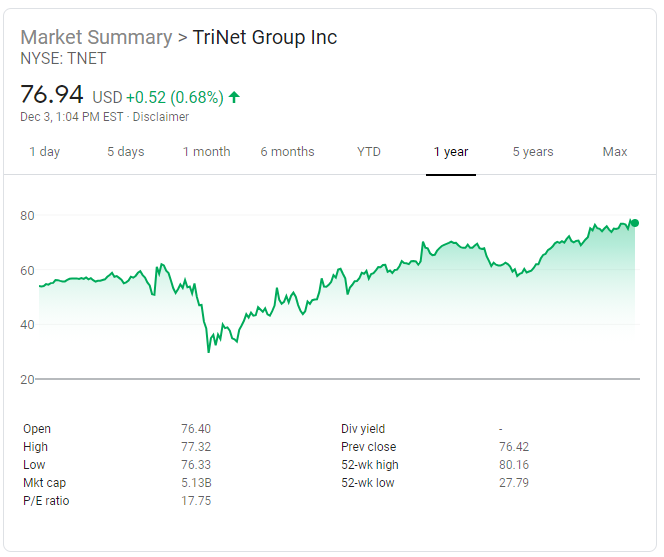Click the 76.94 current price
The height and width of the screenshot is (557, 664).
(x=53, y=96)
